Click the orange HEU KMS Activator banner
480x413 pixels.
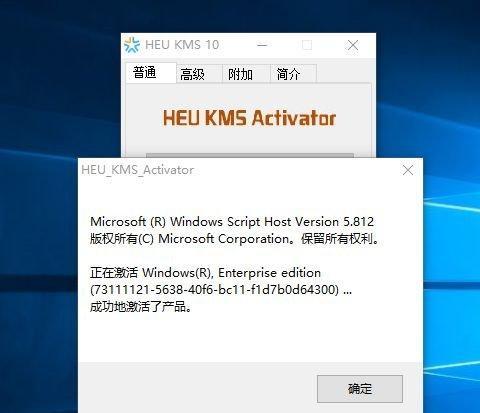[x=249, y=118]
